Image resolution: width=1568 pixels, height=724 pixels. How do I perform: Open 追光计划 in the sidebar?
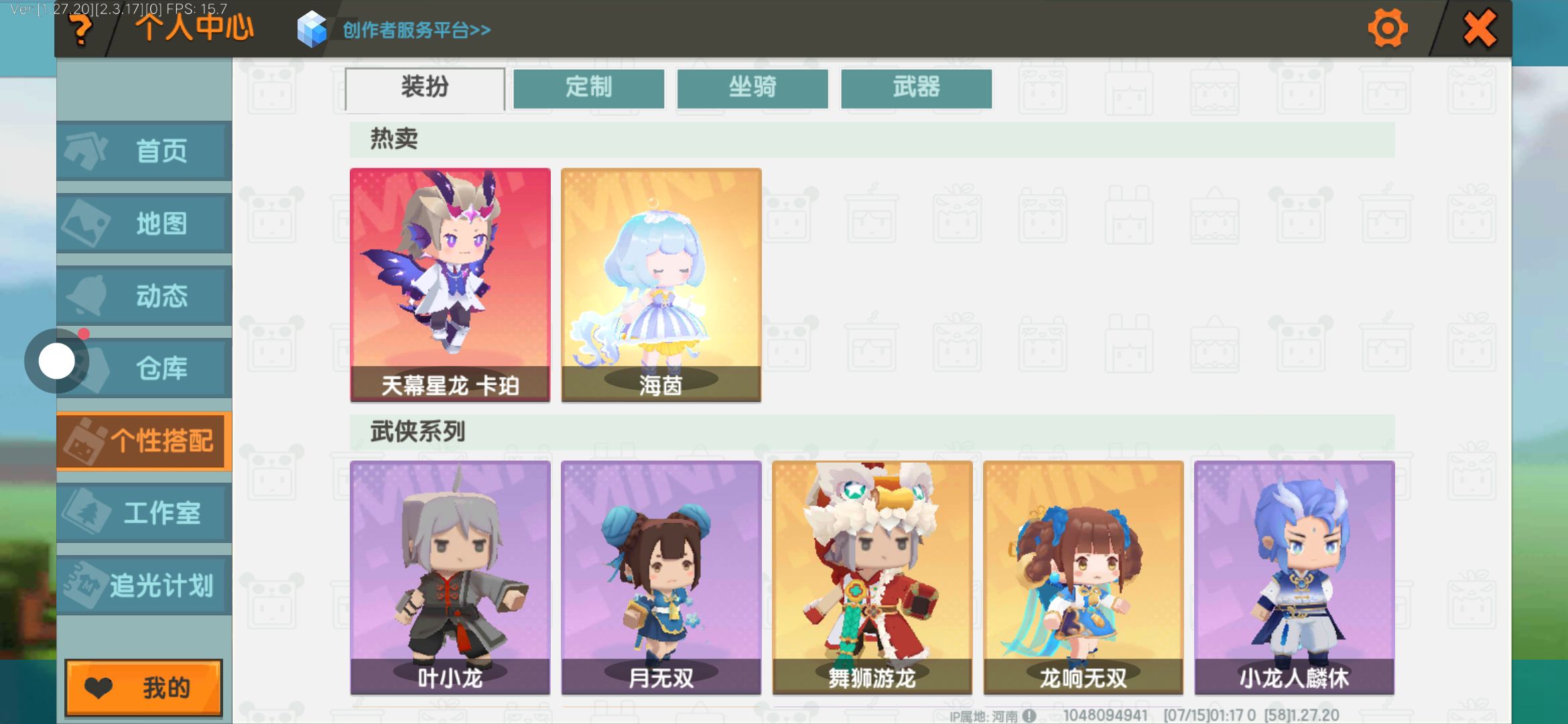144,585
